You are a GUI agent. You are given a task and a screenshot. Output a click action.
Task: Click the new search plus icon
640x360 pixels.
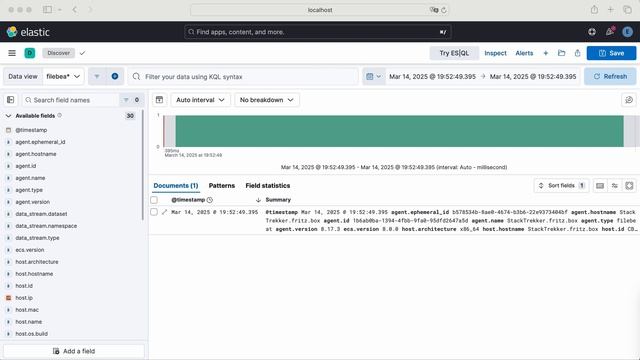(545, 53)
